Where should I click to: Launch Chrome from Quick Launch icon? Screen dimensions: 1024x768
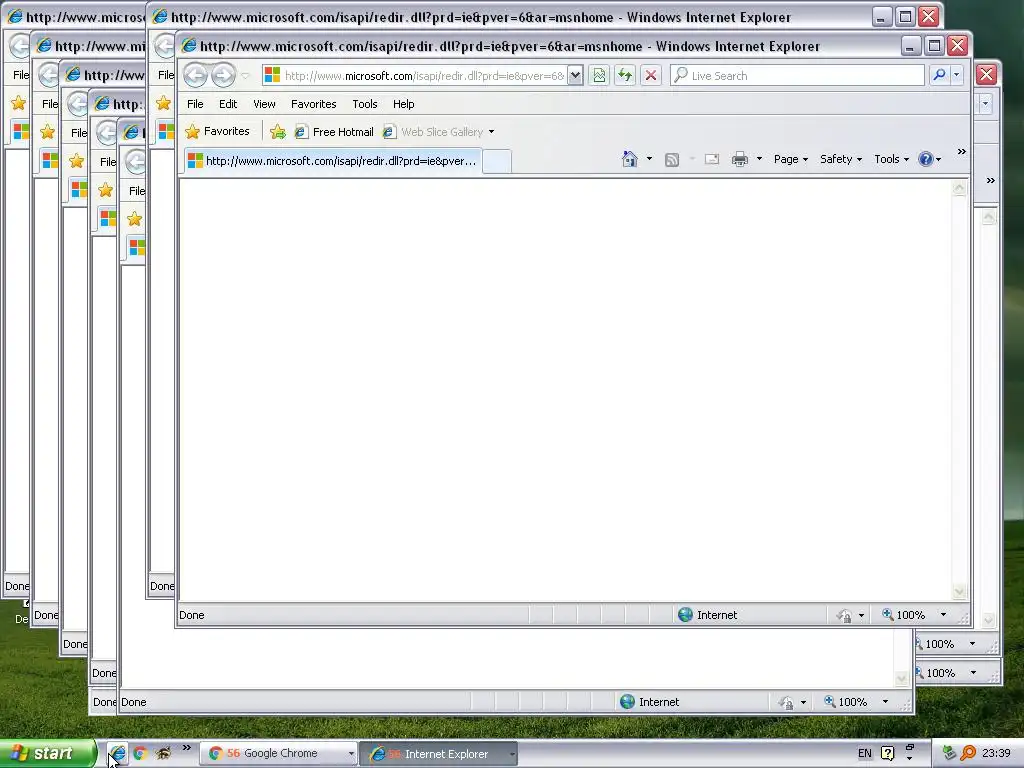pos(139,753)
